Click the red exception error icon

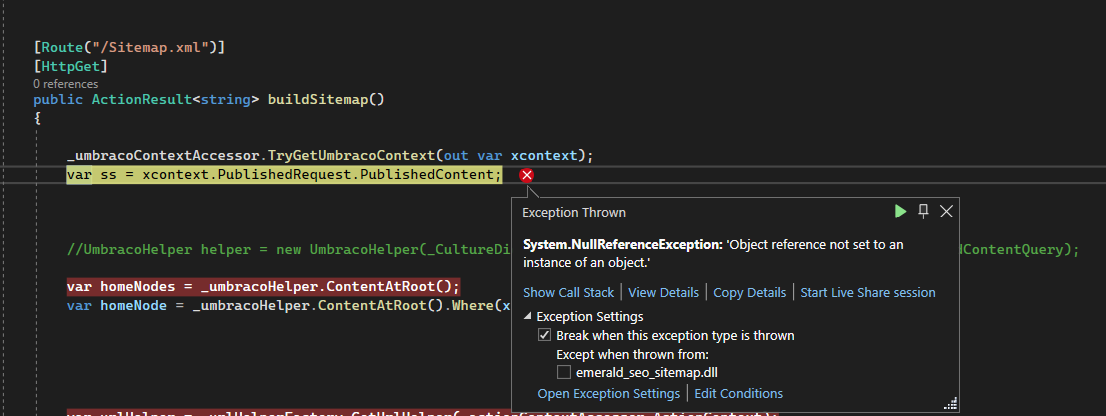(527, 176)
